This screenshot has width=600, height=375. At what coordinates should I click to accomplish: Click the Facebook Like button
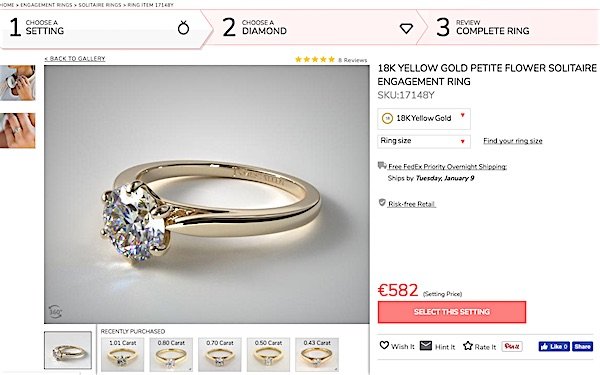pyautogui.click(x=554, y=346)
